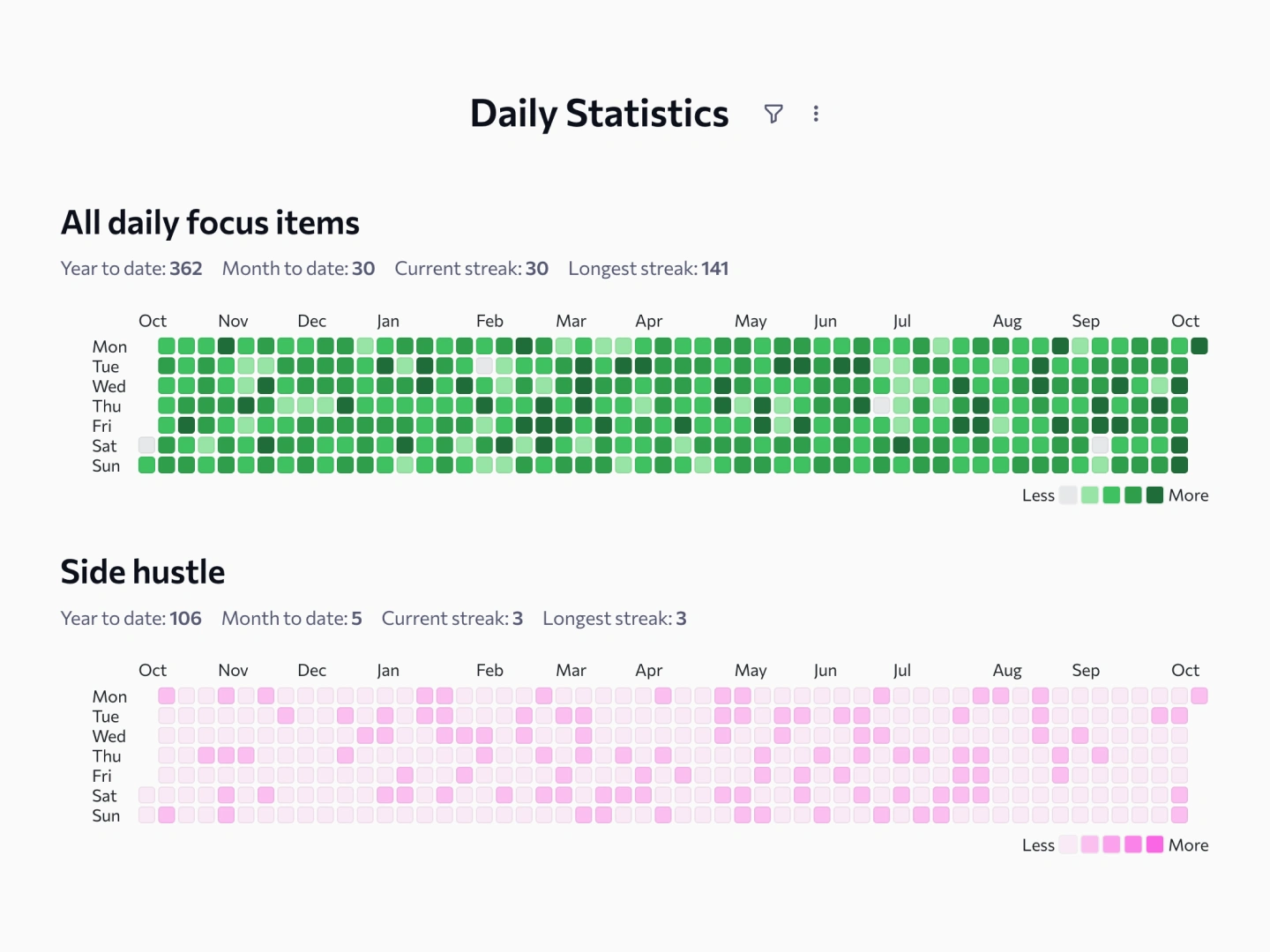This screenshot has width=1270, height=952.
Task: Click 'Month to date: 30' statistic
Action: point(298,269)
